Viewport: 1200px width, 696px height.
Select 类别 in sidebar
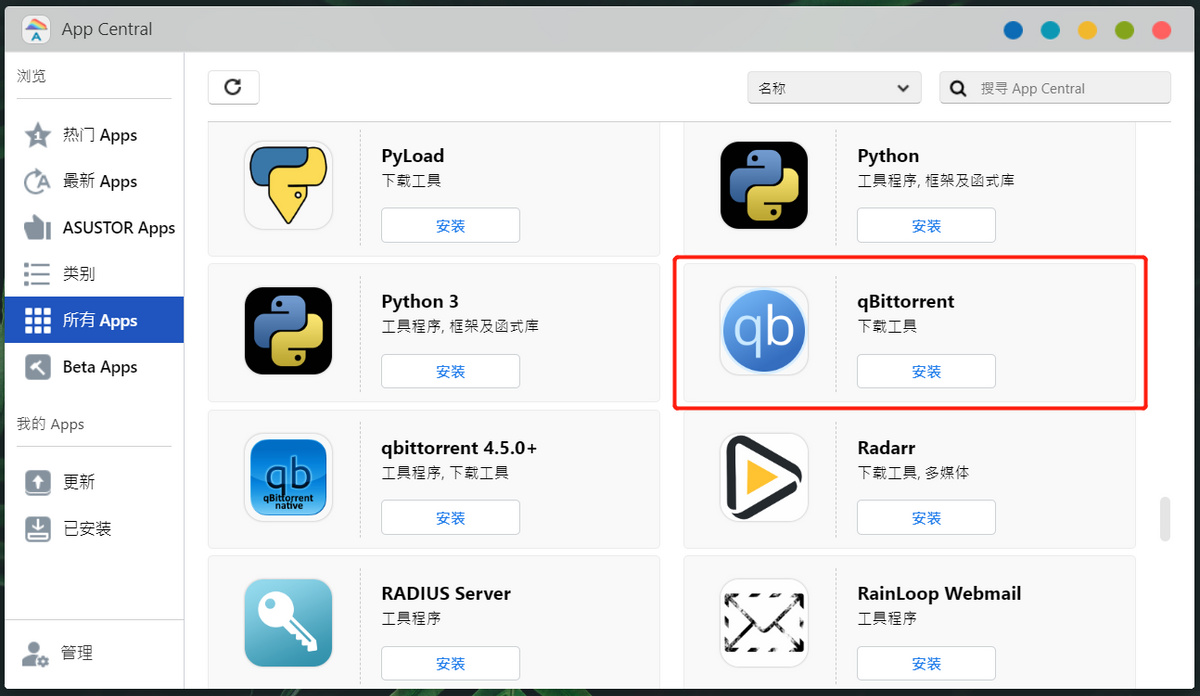[x=92, y=274]
